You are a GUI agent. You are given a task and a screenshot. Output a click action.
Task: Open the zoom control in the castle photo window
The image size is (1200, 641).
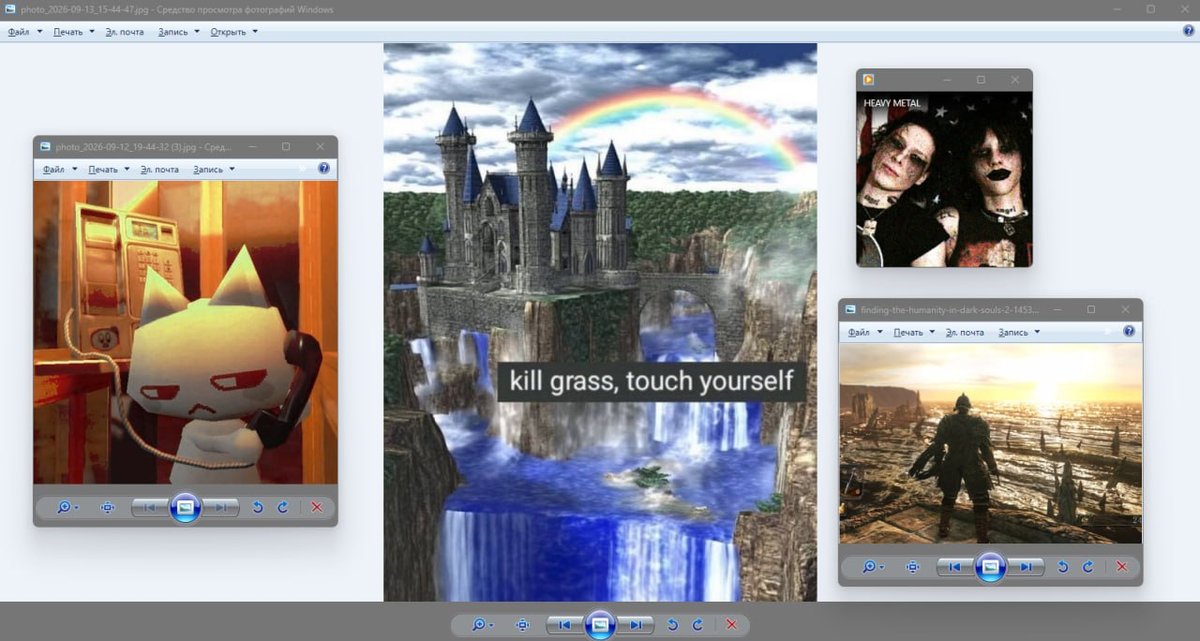pos(482,625)
